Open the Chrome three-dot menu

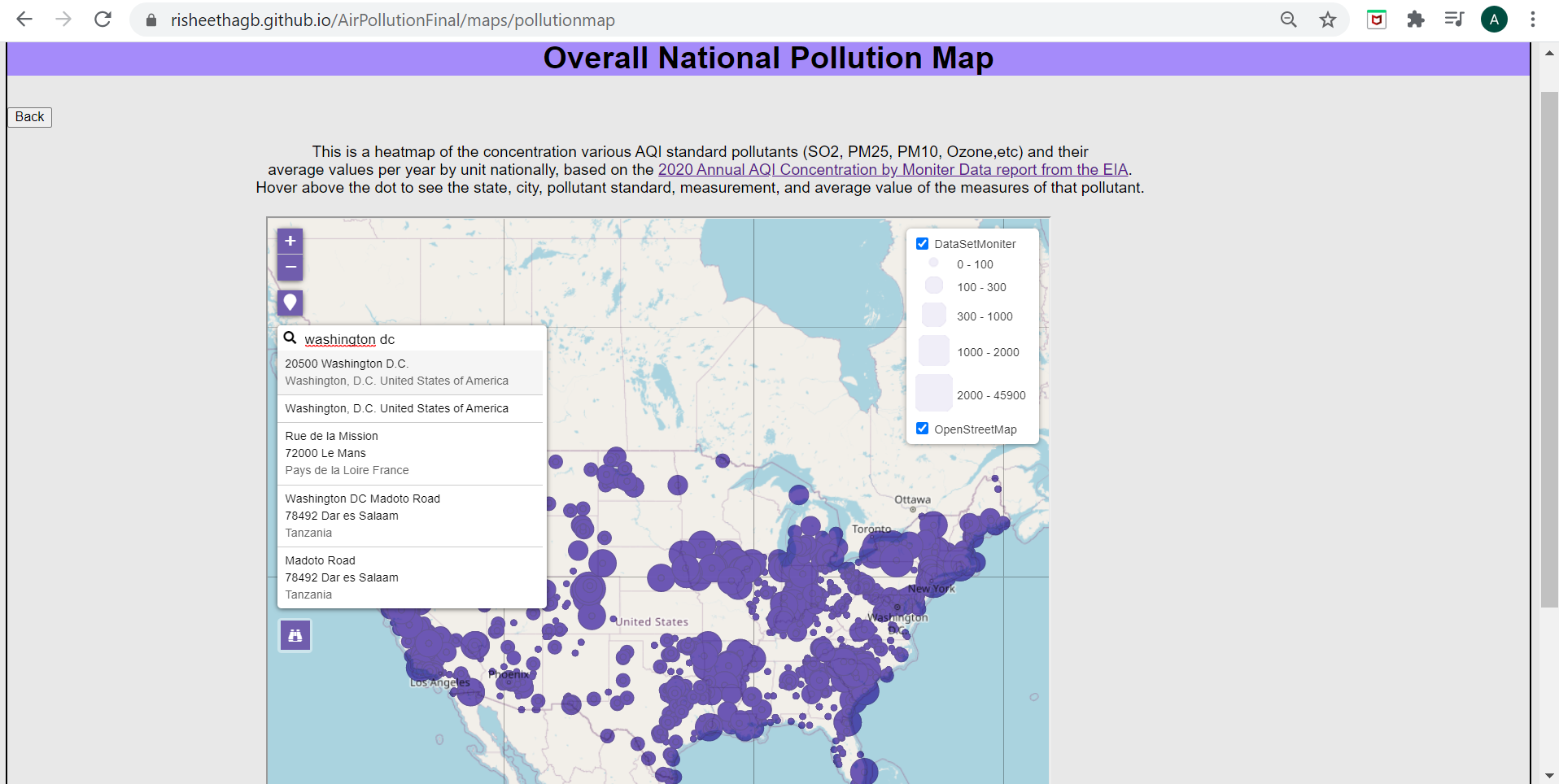[1533, 20]
